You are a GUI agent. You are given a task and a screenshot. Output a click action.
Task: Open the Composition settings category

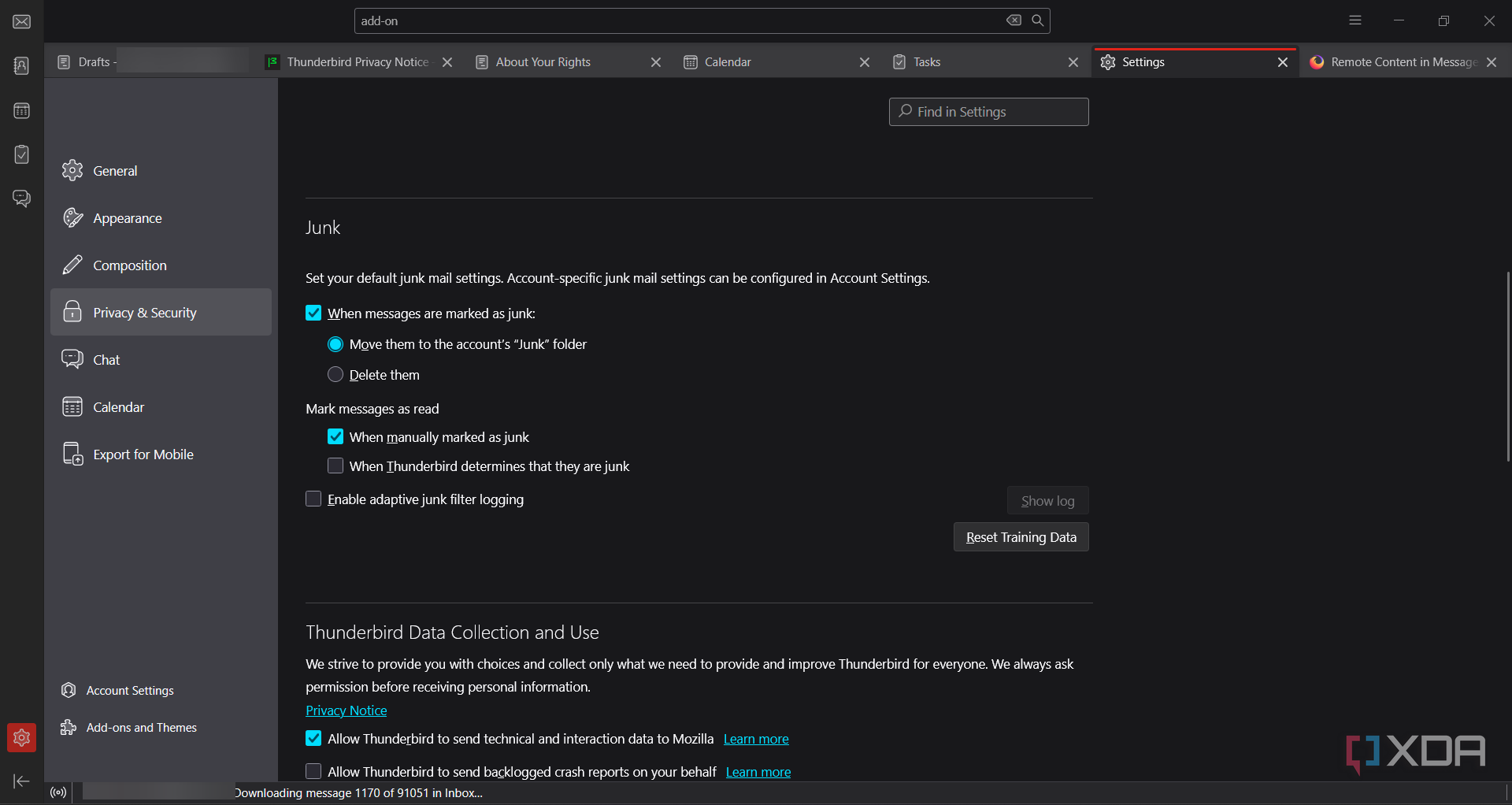pos(161,265)
